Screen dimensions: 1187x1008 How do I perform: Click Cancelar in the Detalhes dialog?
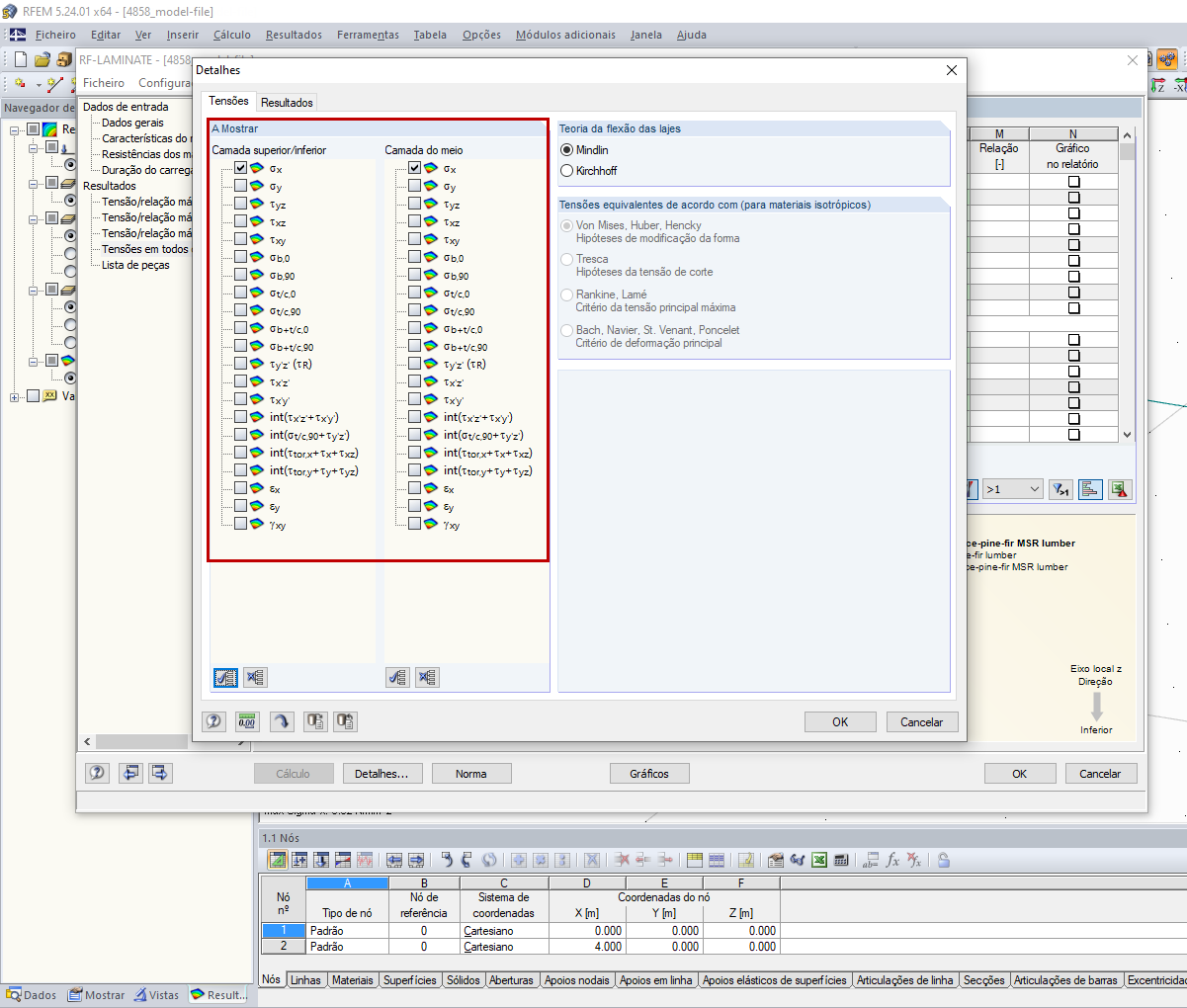[922, 722]
